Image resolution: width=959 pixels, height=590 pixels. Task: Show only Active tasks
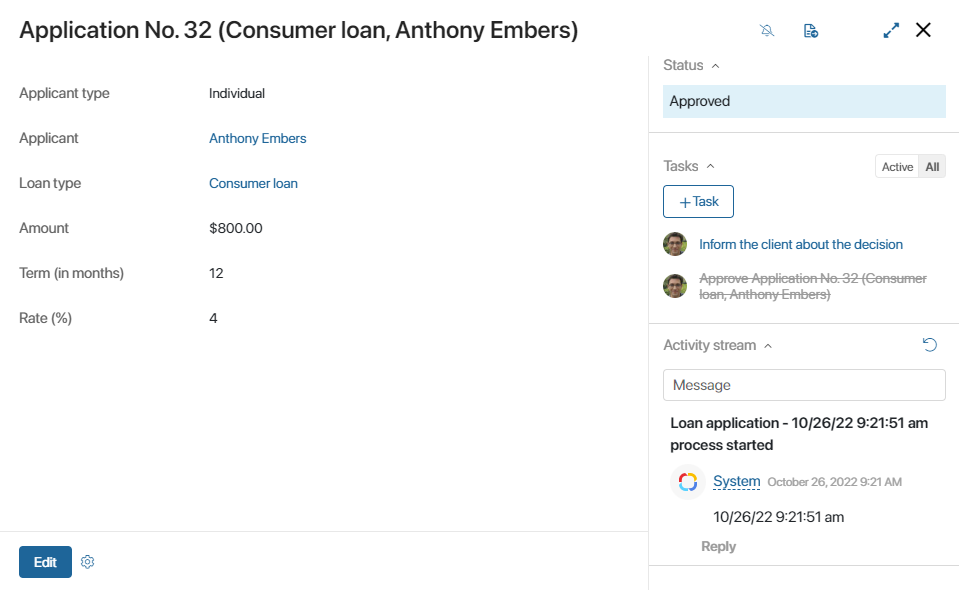[897, 167]
